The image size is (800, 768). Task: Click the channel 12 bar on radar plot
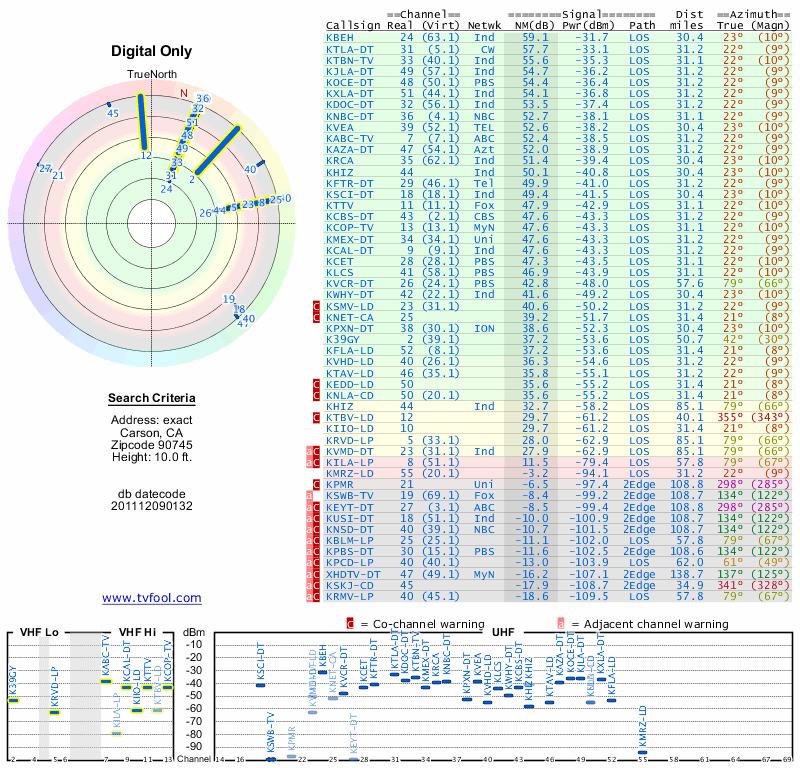142,122
